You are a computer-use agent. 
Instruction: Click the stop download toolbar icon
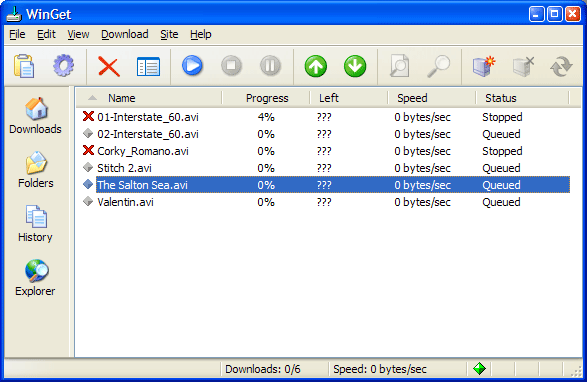click(x=231, y=66)
